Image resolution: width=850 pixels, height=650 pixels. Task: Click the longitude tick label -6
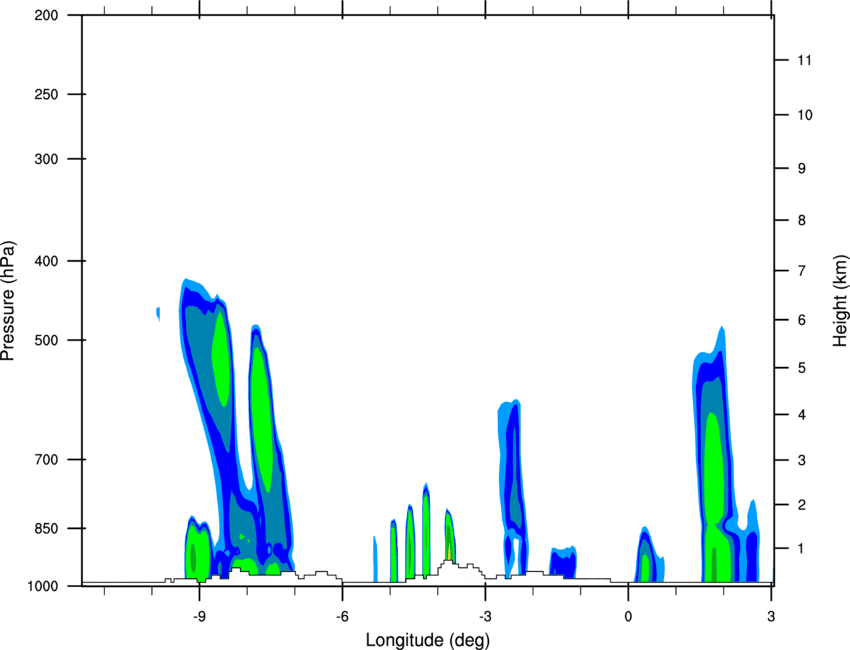pos(342,616)
